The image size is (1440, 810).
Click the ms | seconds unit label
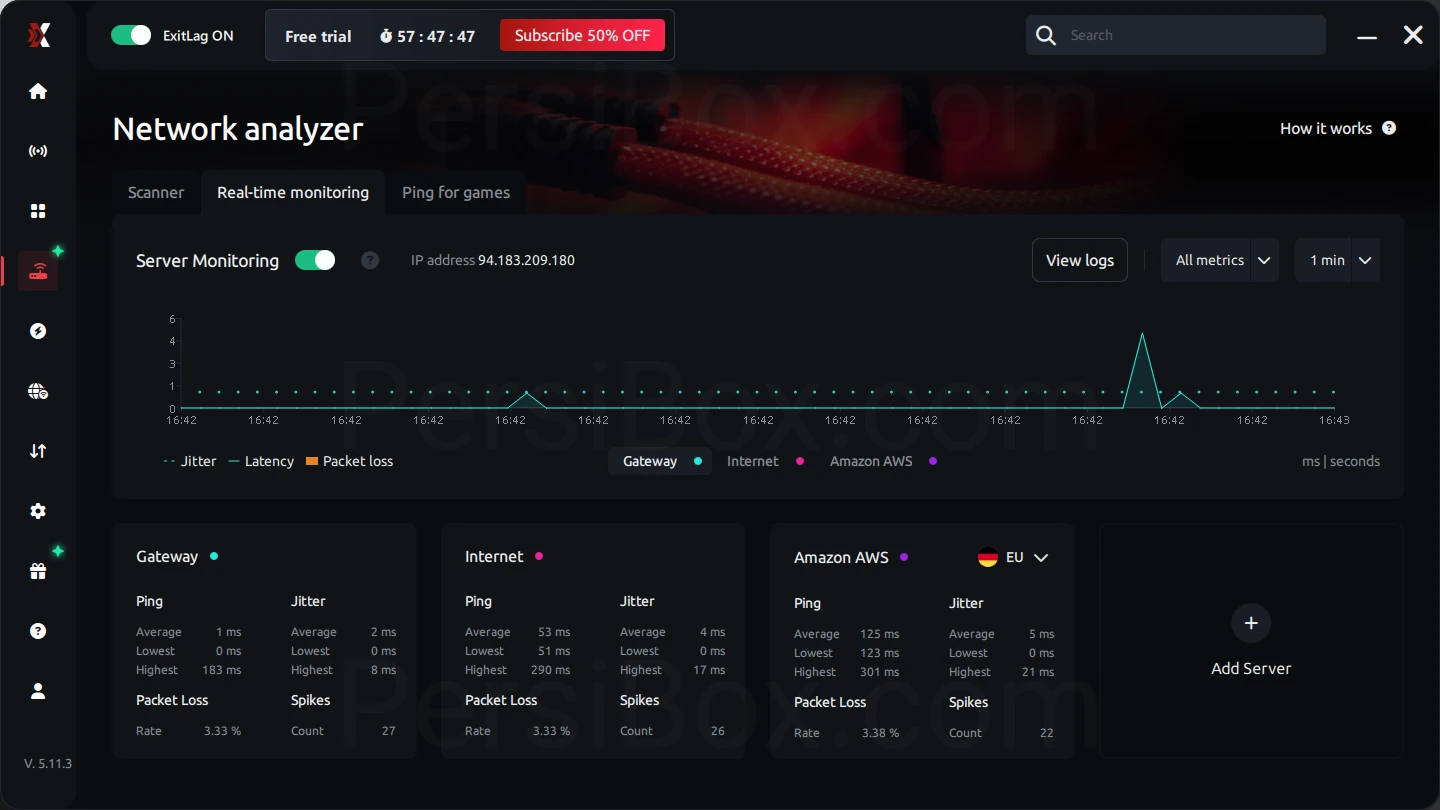tap(1341, 461)
